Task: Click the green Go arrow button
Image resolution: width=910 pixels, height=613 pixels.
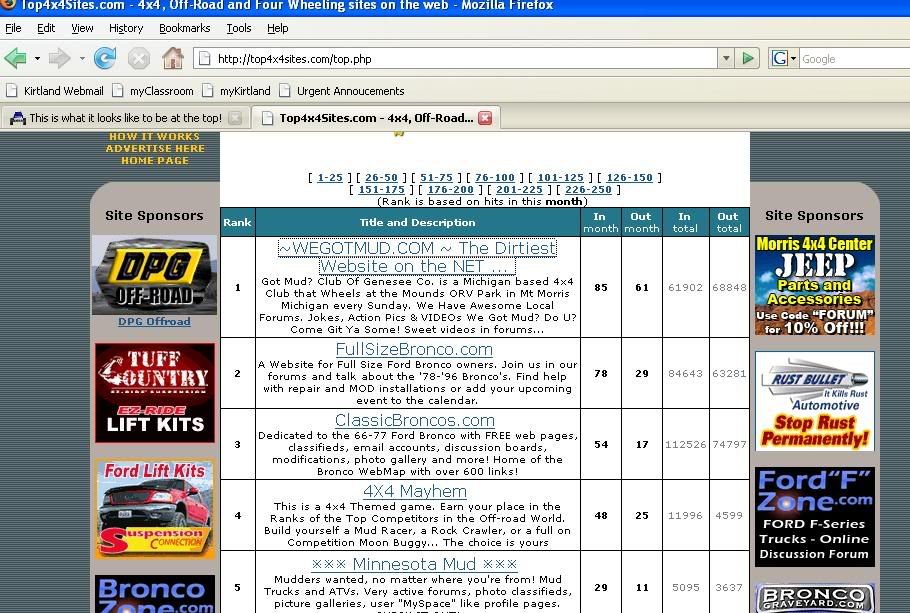Action: coord(748,59)
